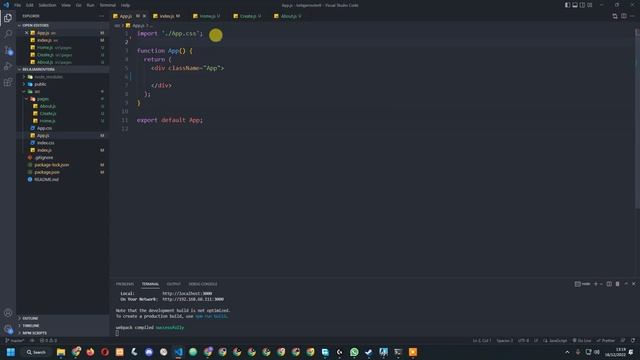Open the Customize Layout icon in the title bar
Image resolution: width=640 pixels, height=360 pixels.
click(x=589, y=5)
